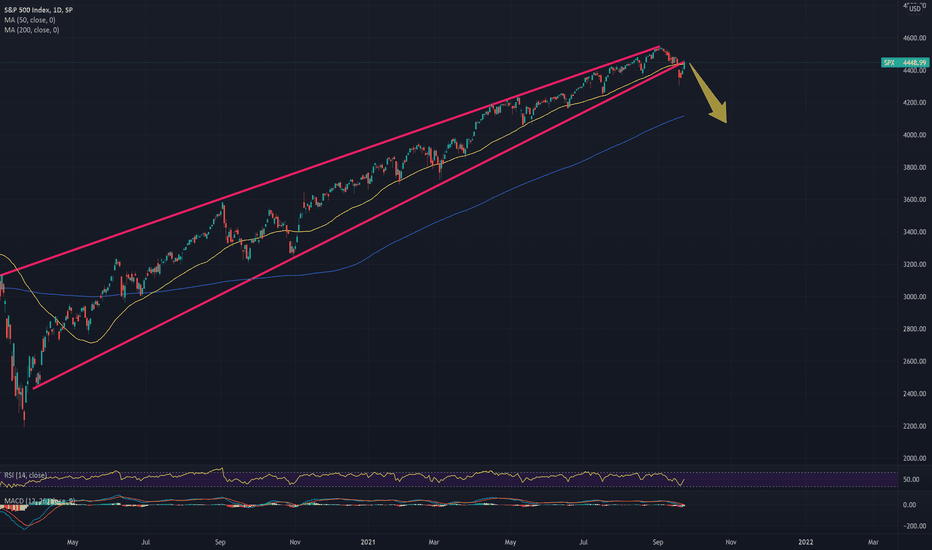Click the 3600.00 price axis label
This screenshot has height=550, width=932.
coord(914,200)
